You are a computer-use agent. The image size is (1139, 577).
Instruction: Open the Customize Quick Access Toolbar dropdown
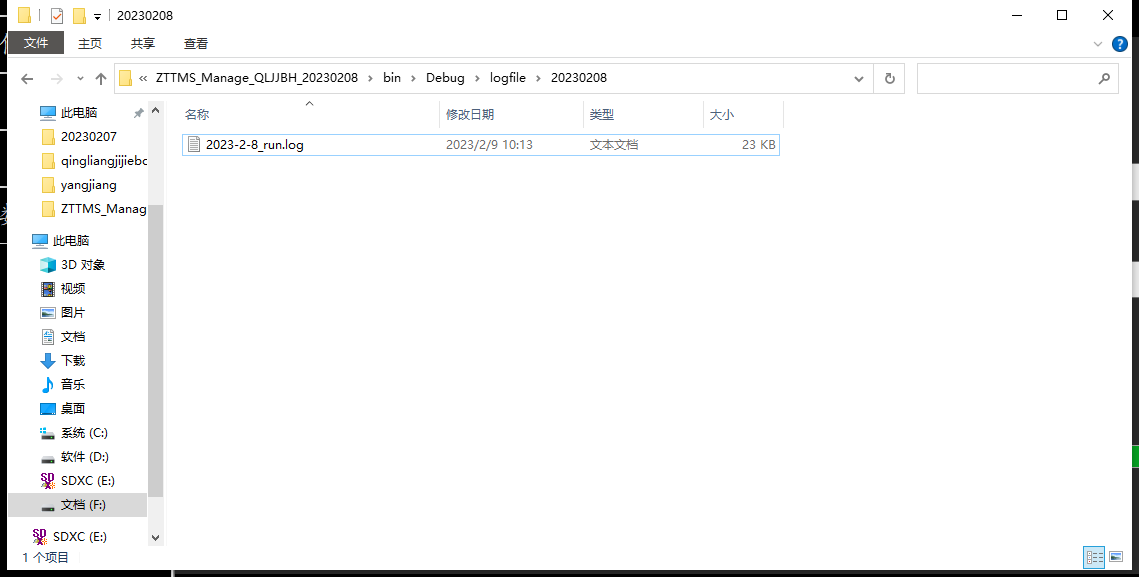coord(97,17)
